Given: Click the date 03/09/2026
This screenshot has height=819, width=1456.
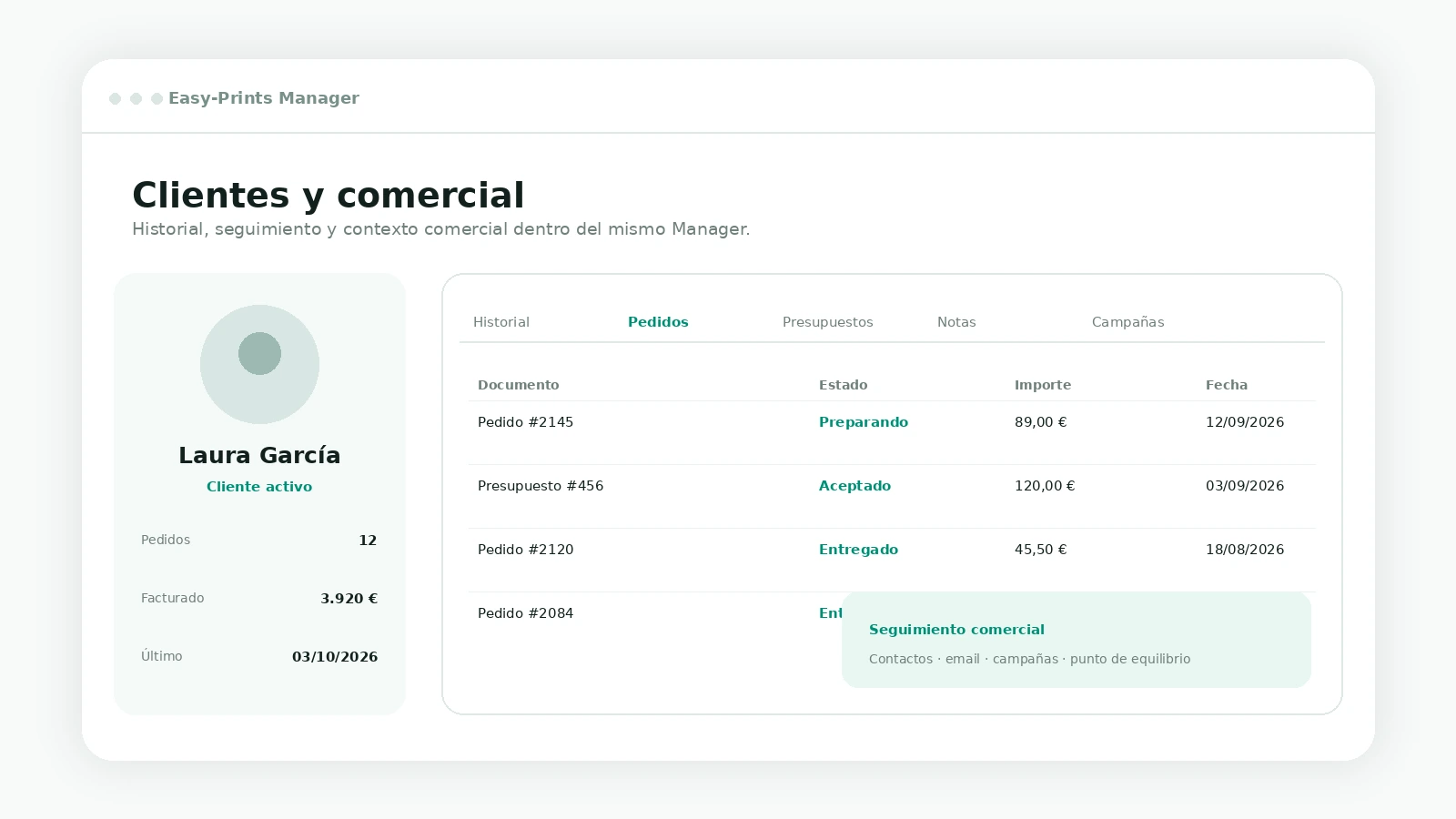Looking at the screenshot, I should click(x=1245, y=486).
